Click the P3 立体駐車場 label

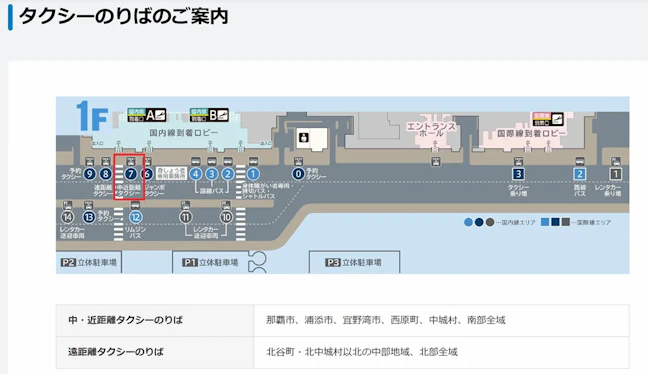point(353,262)
